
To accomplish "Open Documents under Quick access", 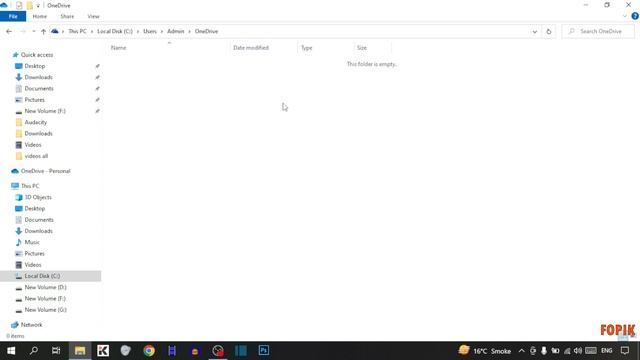I will pyautogui.click(x=39, y=89).
